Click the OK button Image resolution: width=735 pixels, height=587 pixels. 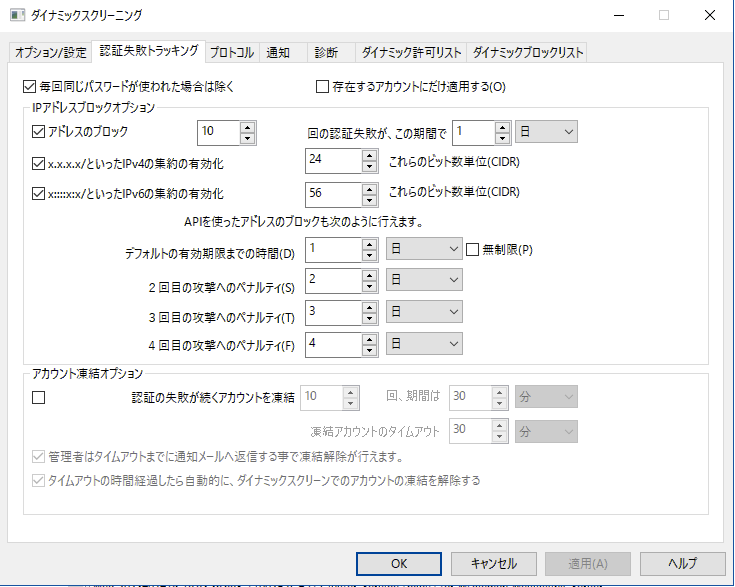click(x=399, y=563)
